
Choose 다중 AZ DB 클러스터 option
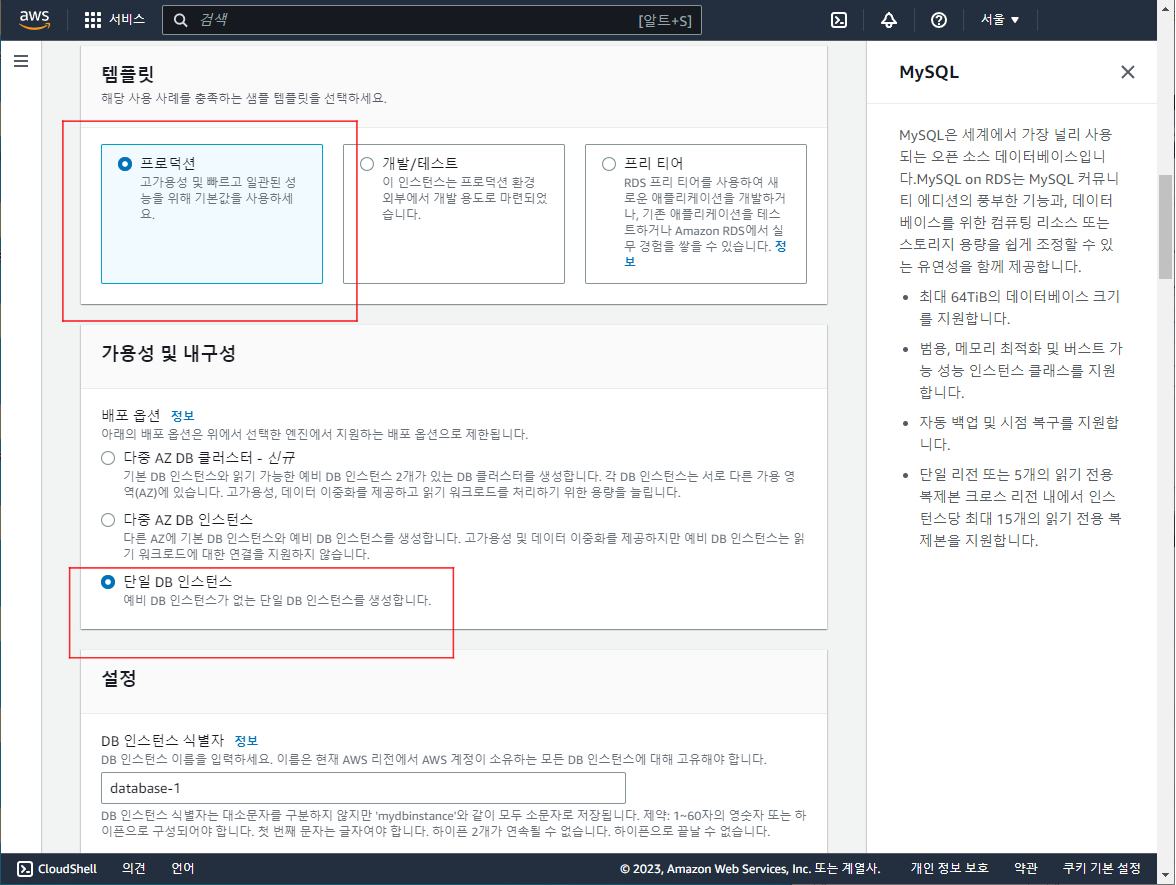click(108, 458)
